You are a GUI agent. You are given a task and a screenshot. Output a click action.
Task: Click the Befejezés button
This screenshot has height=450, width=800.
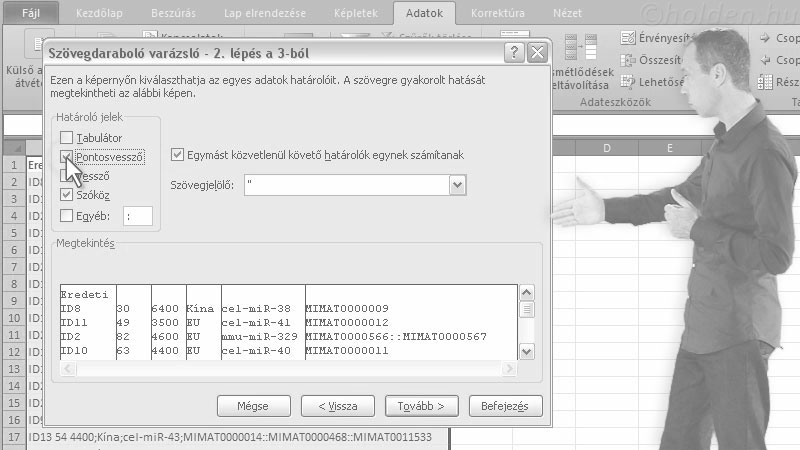[x=506, y=406]
